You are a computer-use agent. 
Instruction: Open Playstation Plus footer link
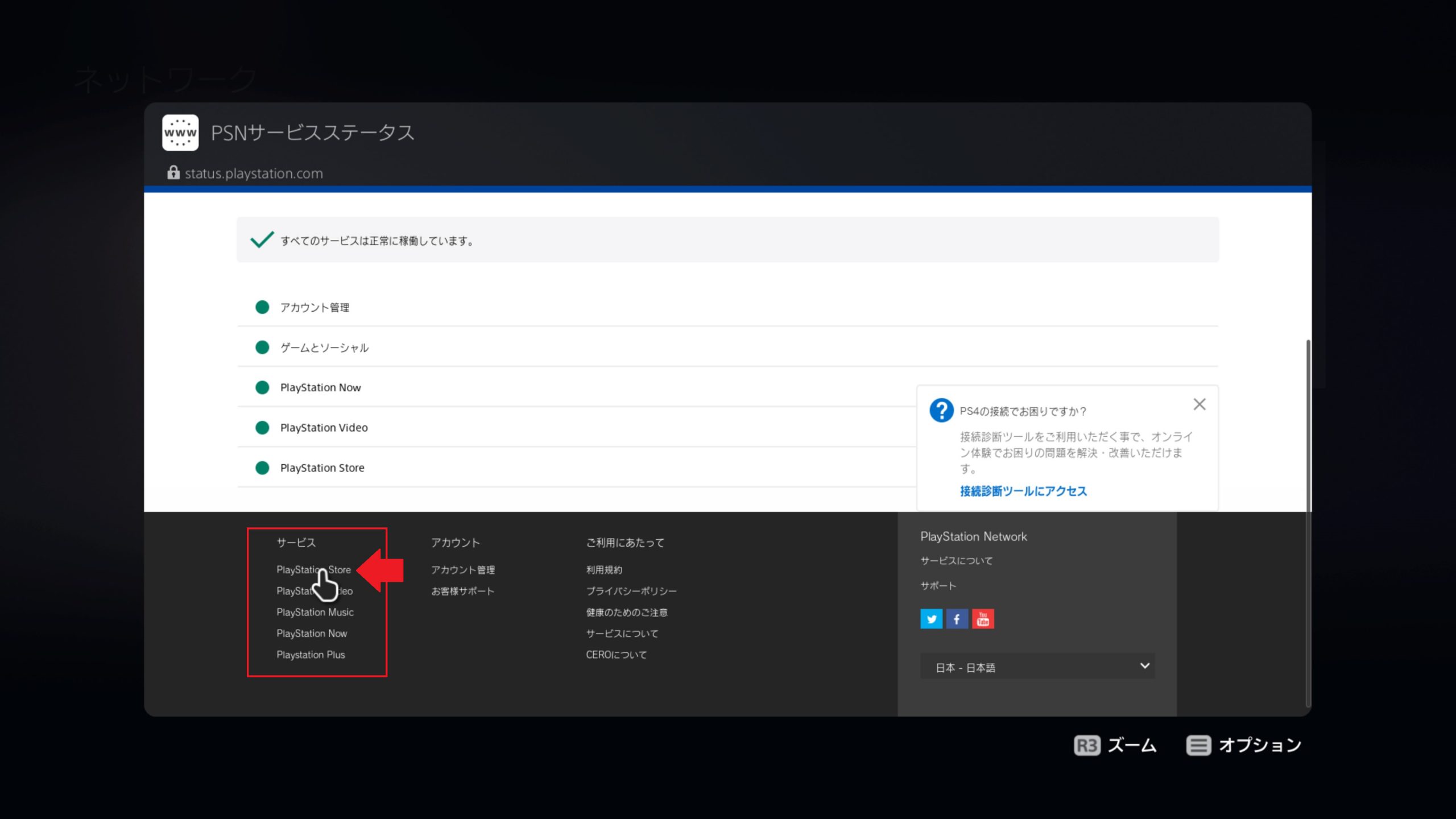tap(311, 654)
